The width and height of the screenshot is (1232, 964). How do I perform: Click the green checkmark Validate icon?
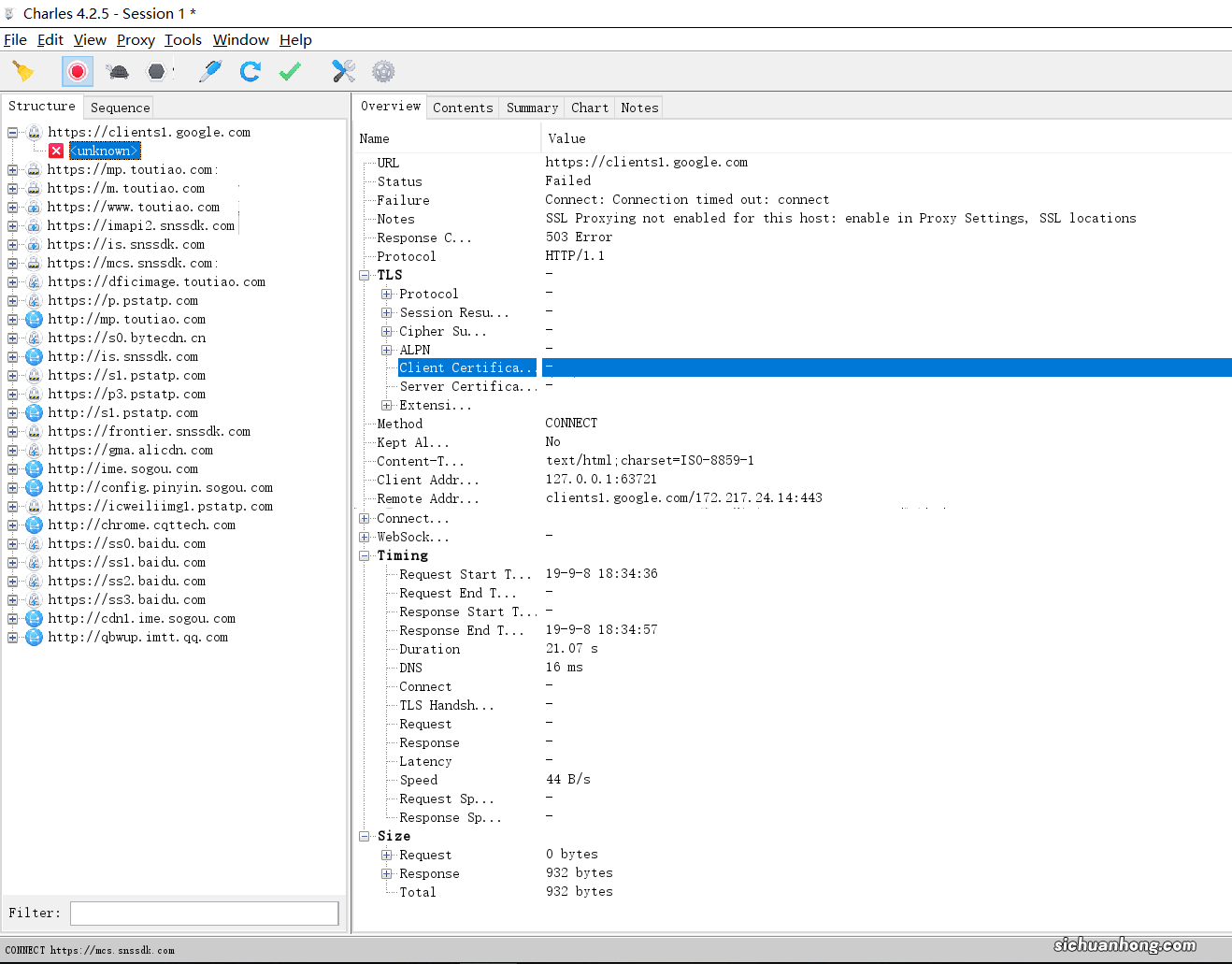tap(291, 71)
